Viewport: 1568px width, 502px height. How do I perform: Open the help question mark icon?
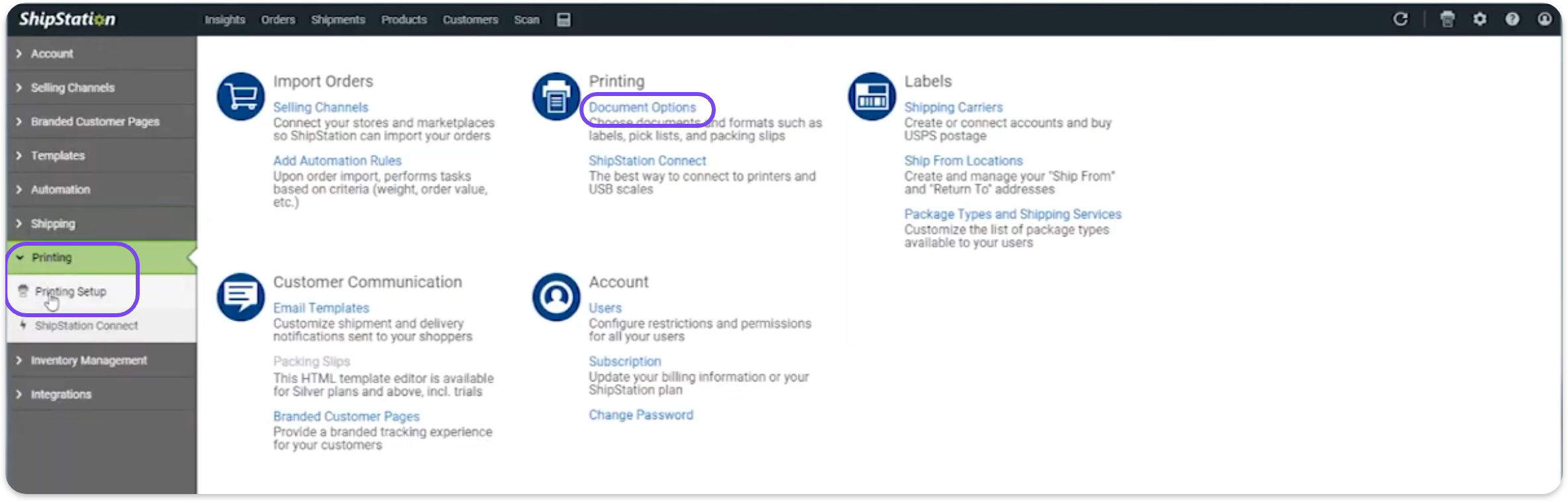point(1512,19)
